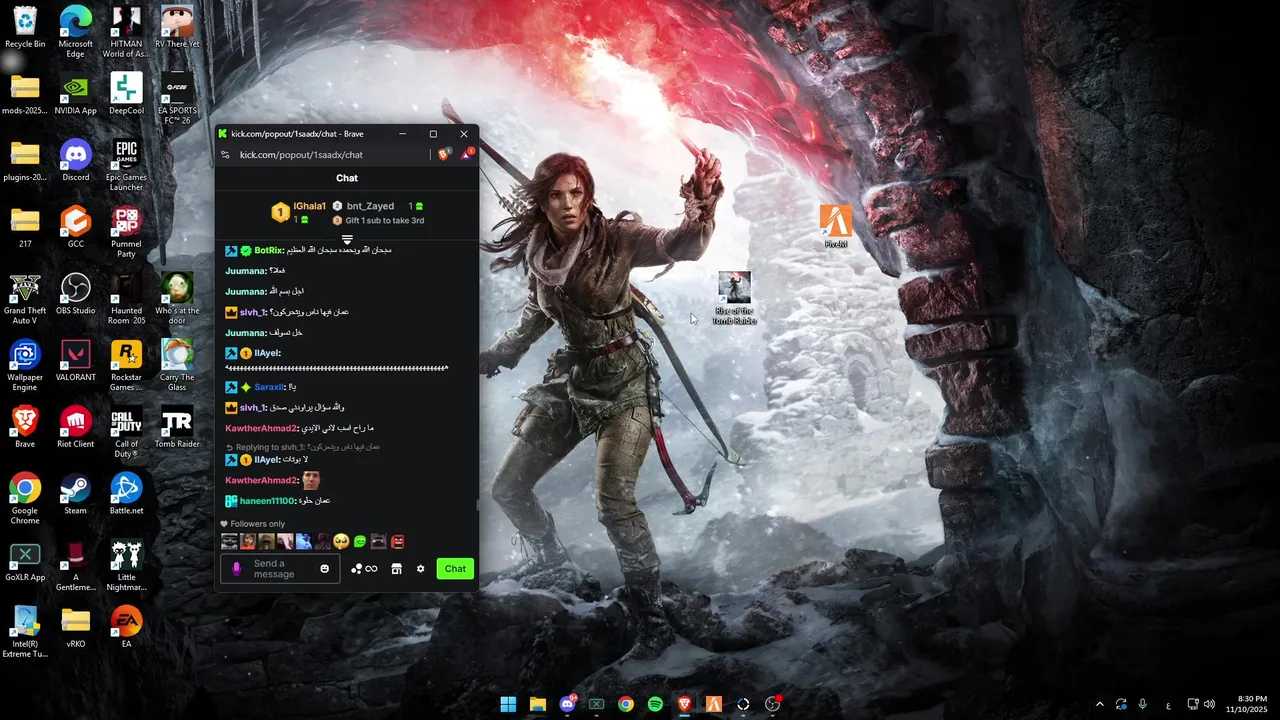Open Discord from the taskbar
Image resolution: width=1280 pixels, height=720 pixels.
pyautogui.click(x=567, y=704)
